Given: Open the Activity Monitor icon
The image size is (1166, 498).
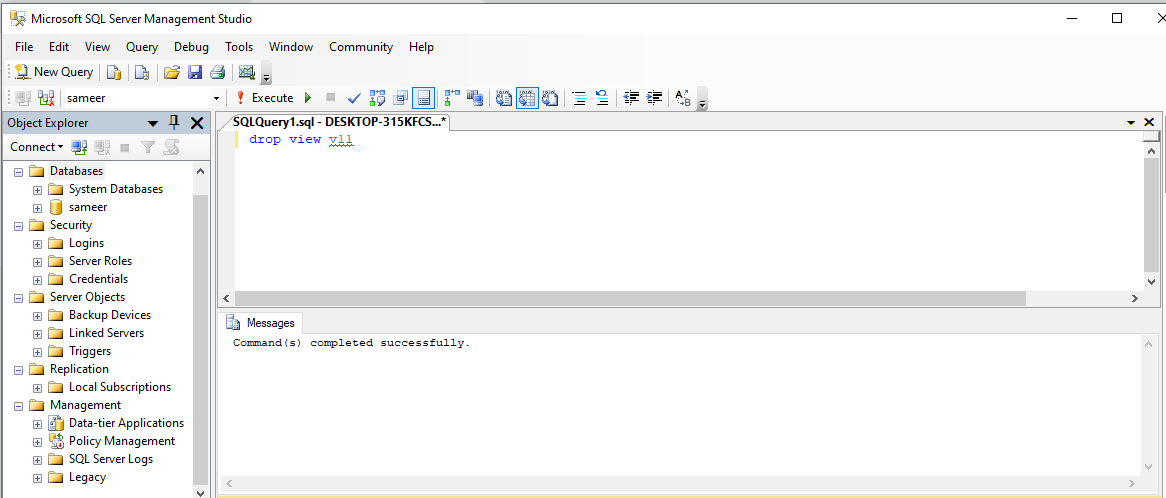Looking at the screenshot, I should click(x=247, y=72).
